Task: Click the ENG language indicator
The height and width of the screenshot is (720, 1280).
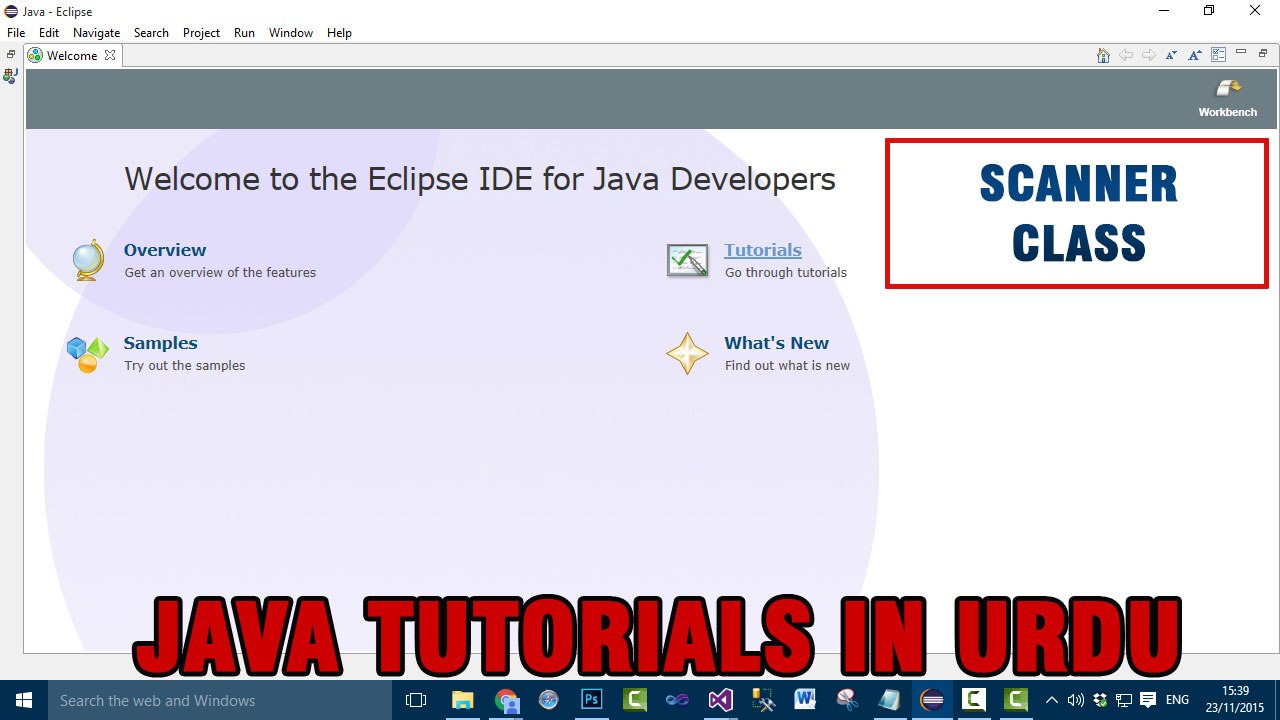Action: tap(1177, 700)
